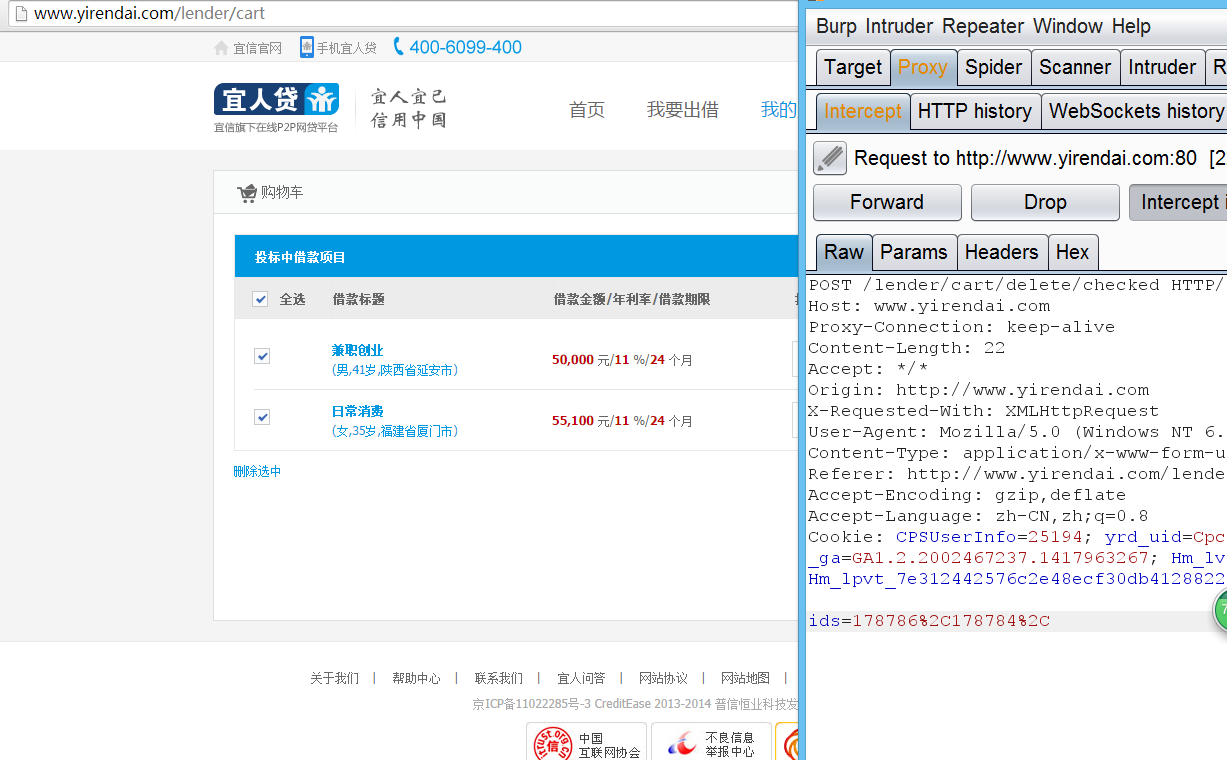Click the mobile phone icon beside 手机宜人贷

[307, 47]
